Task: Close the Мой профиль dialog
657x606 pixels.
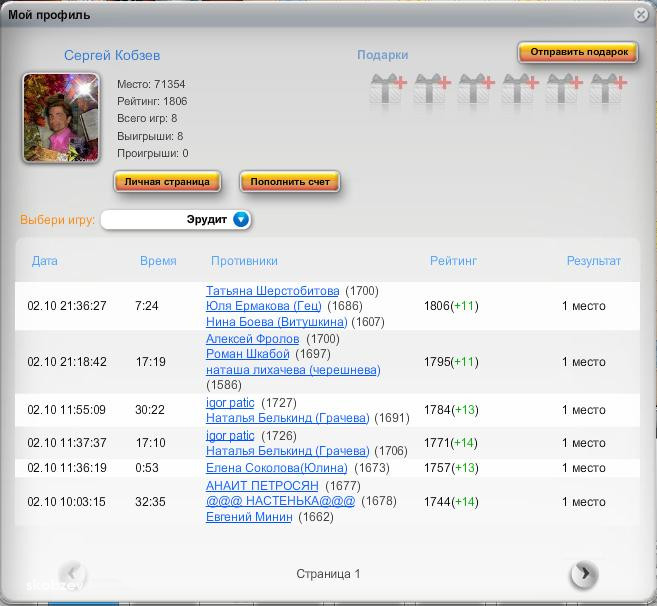Action: pyautogui.click(x=640, y=14)
